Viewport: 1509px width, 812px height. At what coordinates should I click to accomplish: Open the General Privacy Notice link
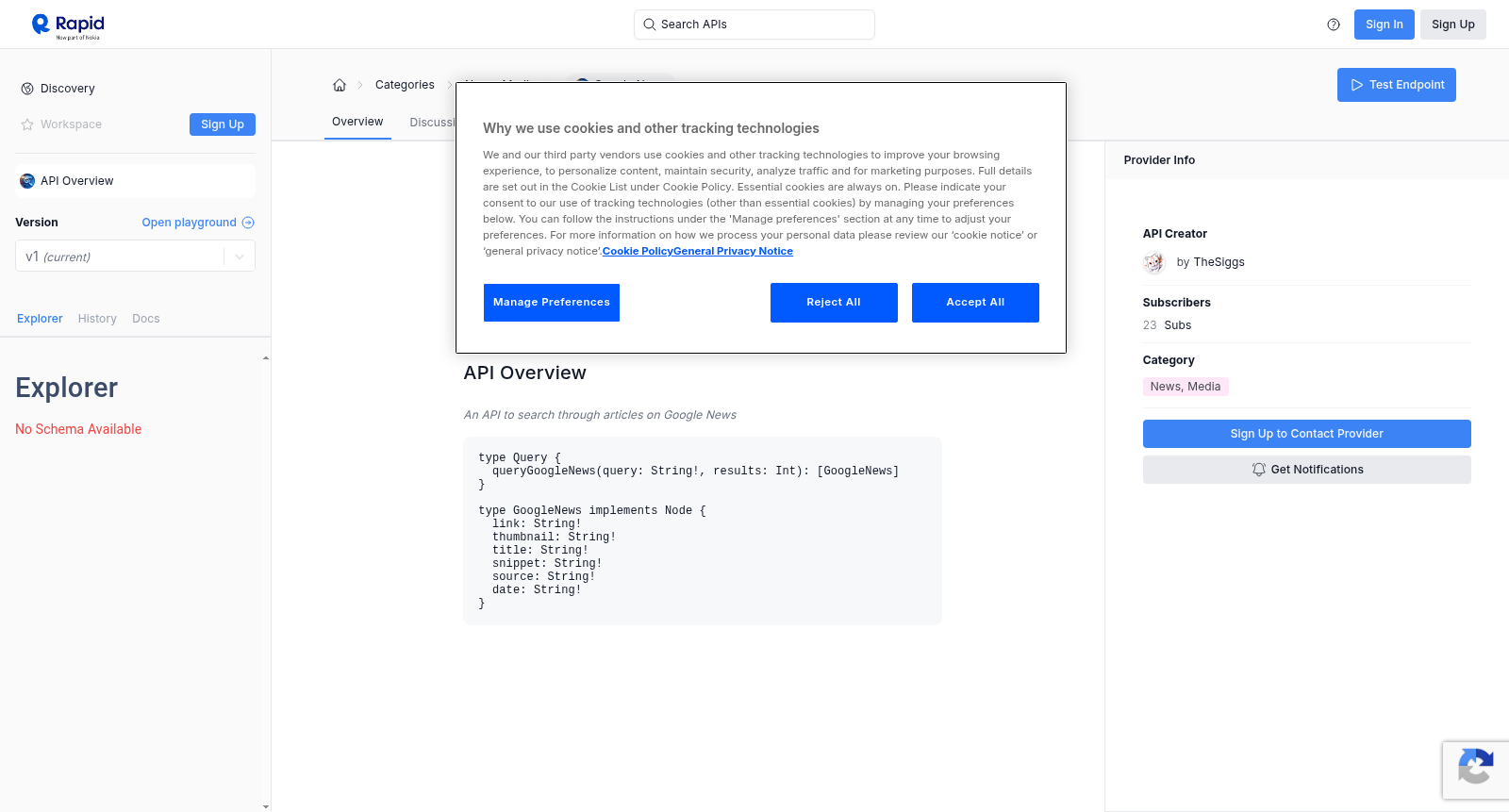pos(733,251)
